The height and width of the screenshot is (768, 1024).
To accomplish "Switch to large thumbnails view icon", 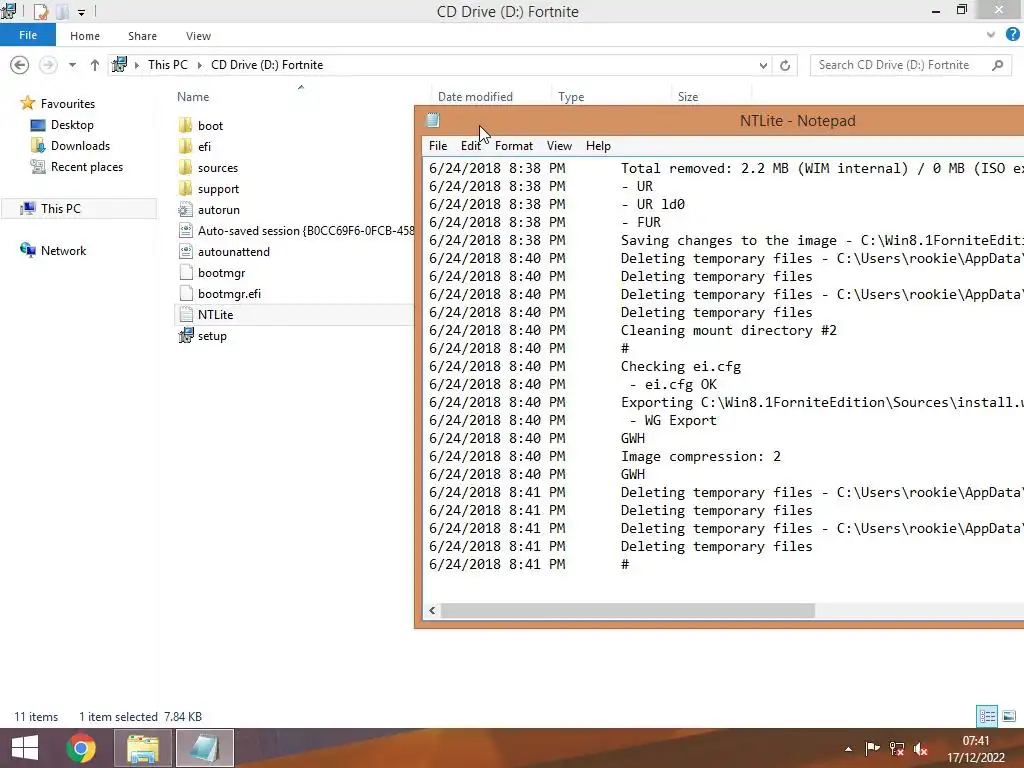I will coord(1008,716).
